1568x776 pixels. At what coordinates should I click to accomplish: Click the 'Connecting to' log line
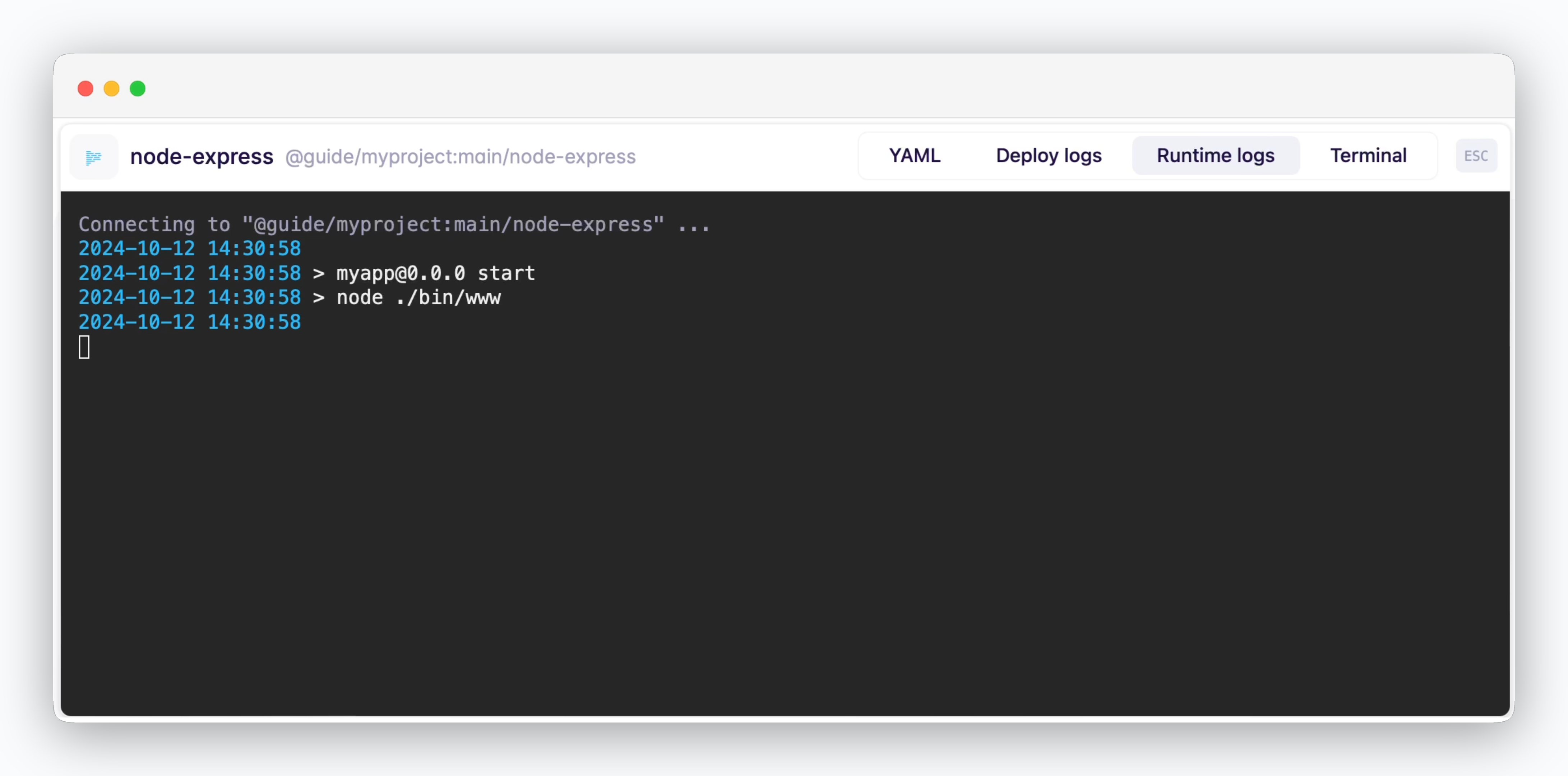tap(394, 225)
